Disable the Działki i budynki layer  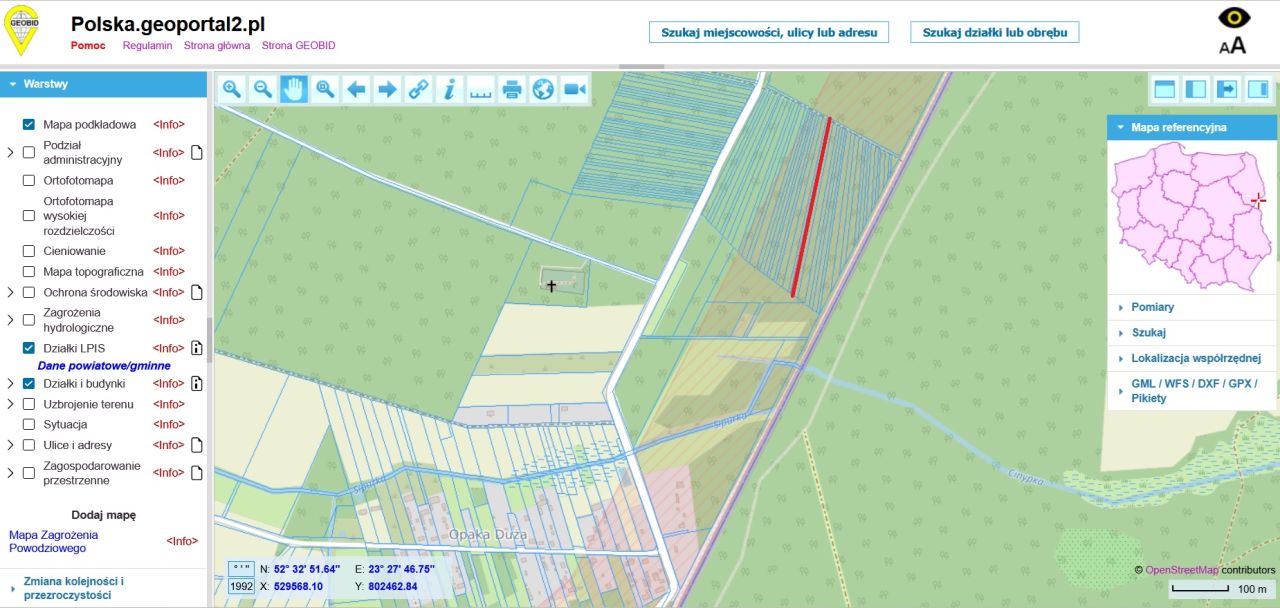[x=29, y=383]
